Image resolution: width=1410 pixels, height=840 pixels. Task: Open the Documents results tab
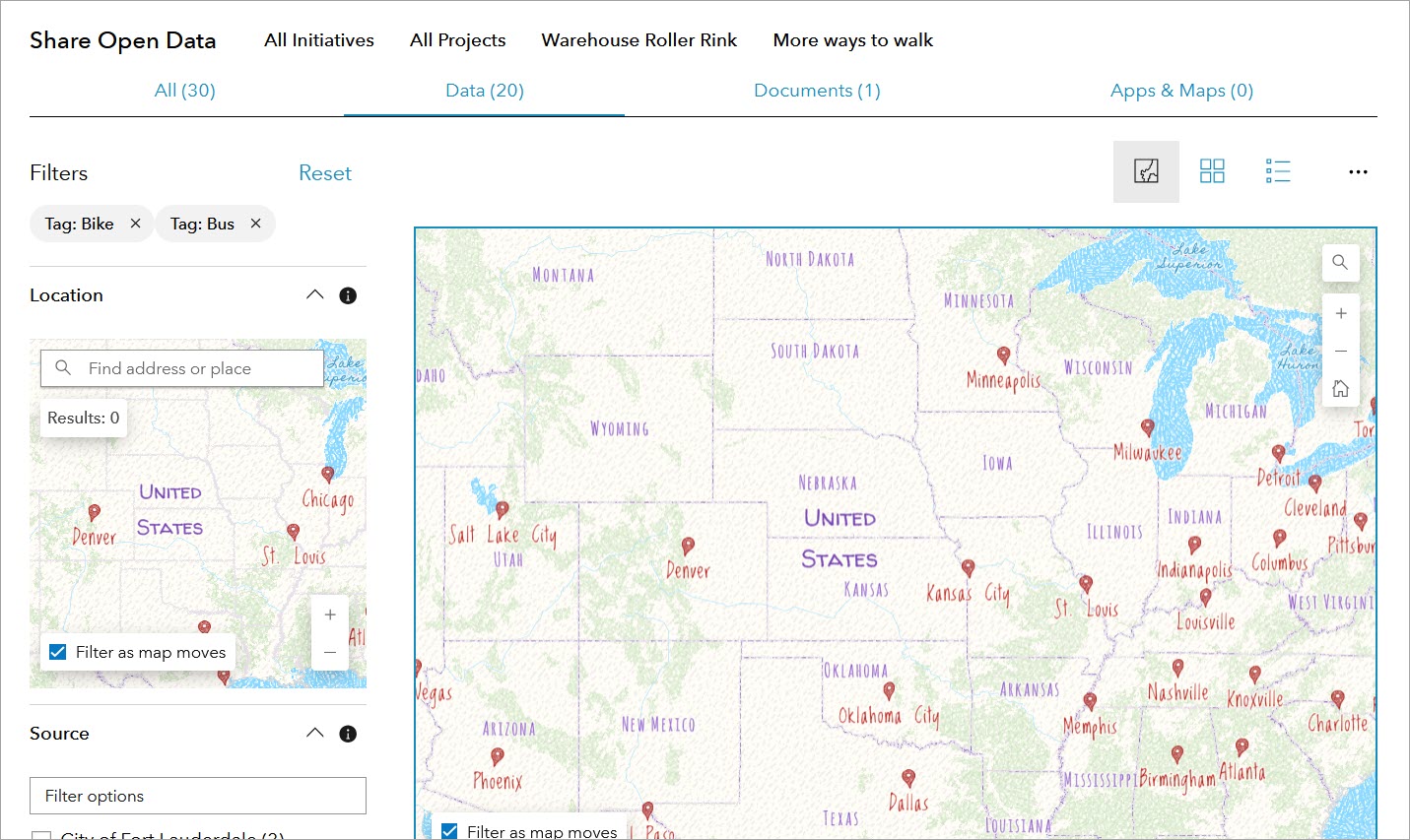click(817, 90)
